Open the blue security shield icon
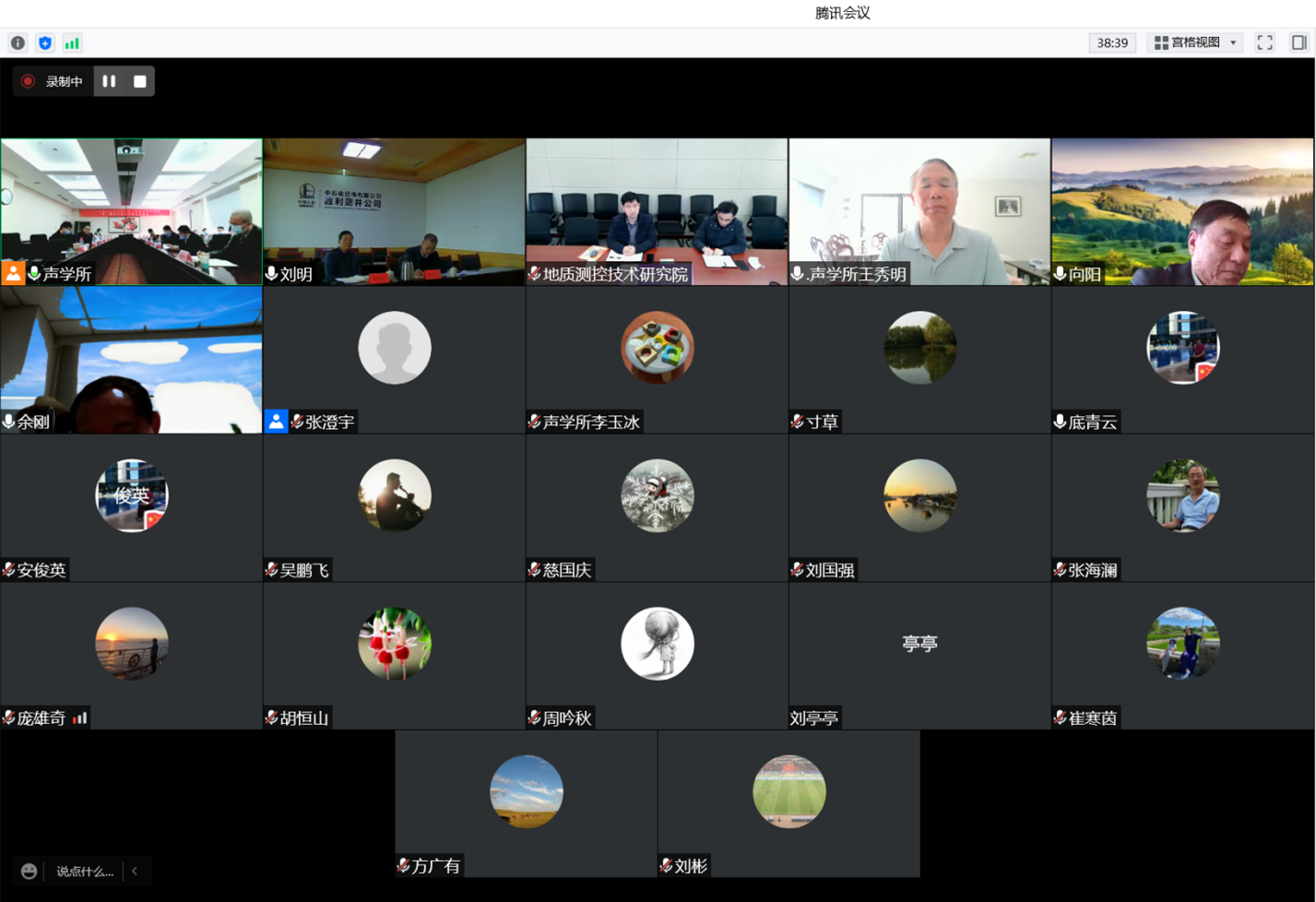 pyautogui.click(x=44, y=42)
